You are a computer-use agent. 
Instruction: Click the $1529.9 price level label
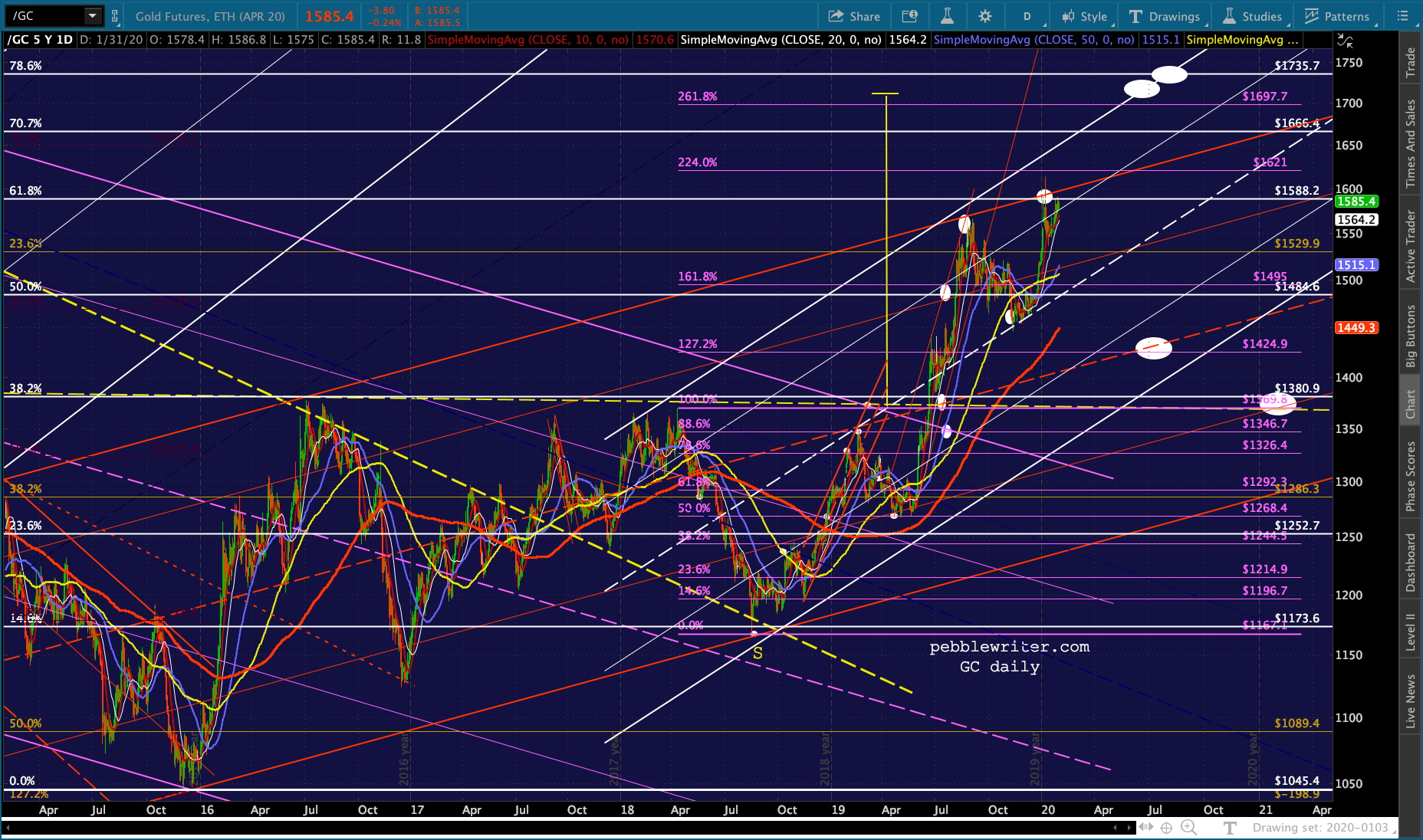[1297, 244]
